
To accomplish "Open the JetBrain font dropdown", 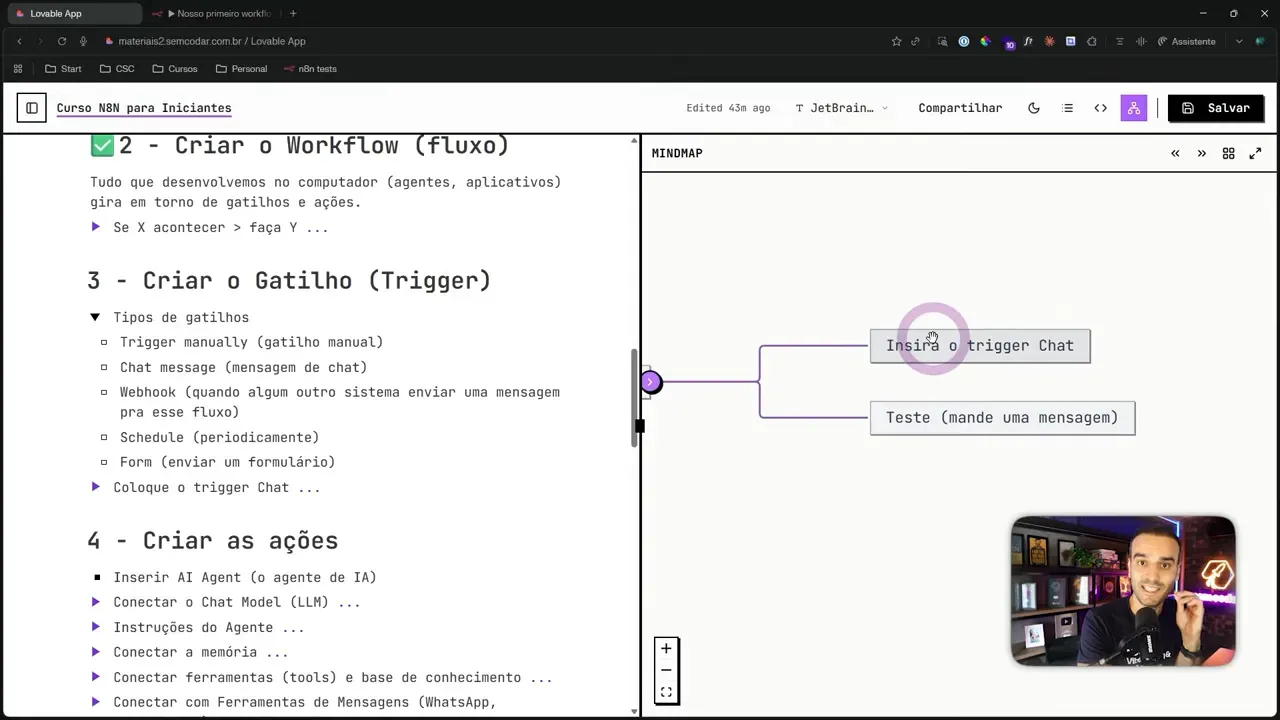I will (x=843, y=107).
